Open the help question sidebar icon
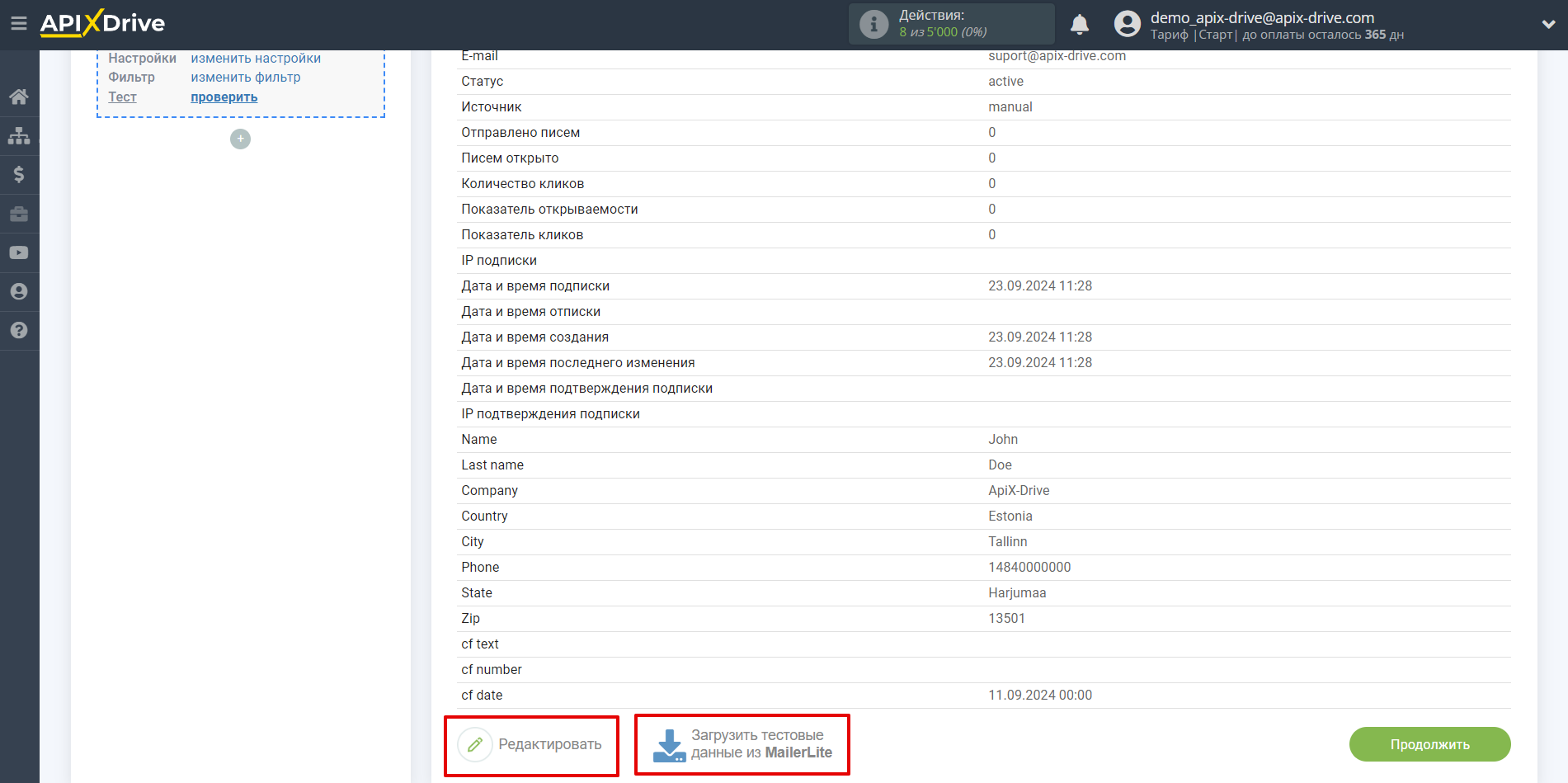1568x783 pixels. point(19,330)
